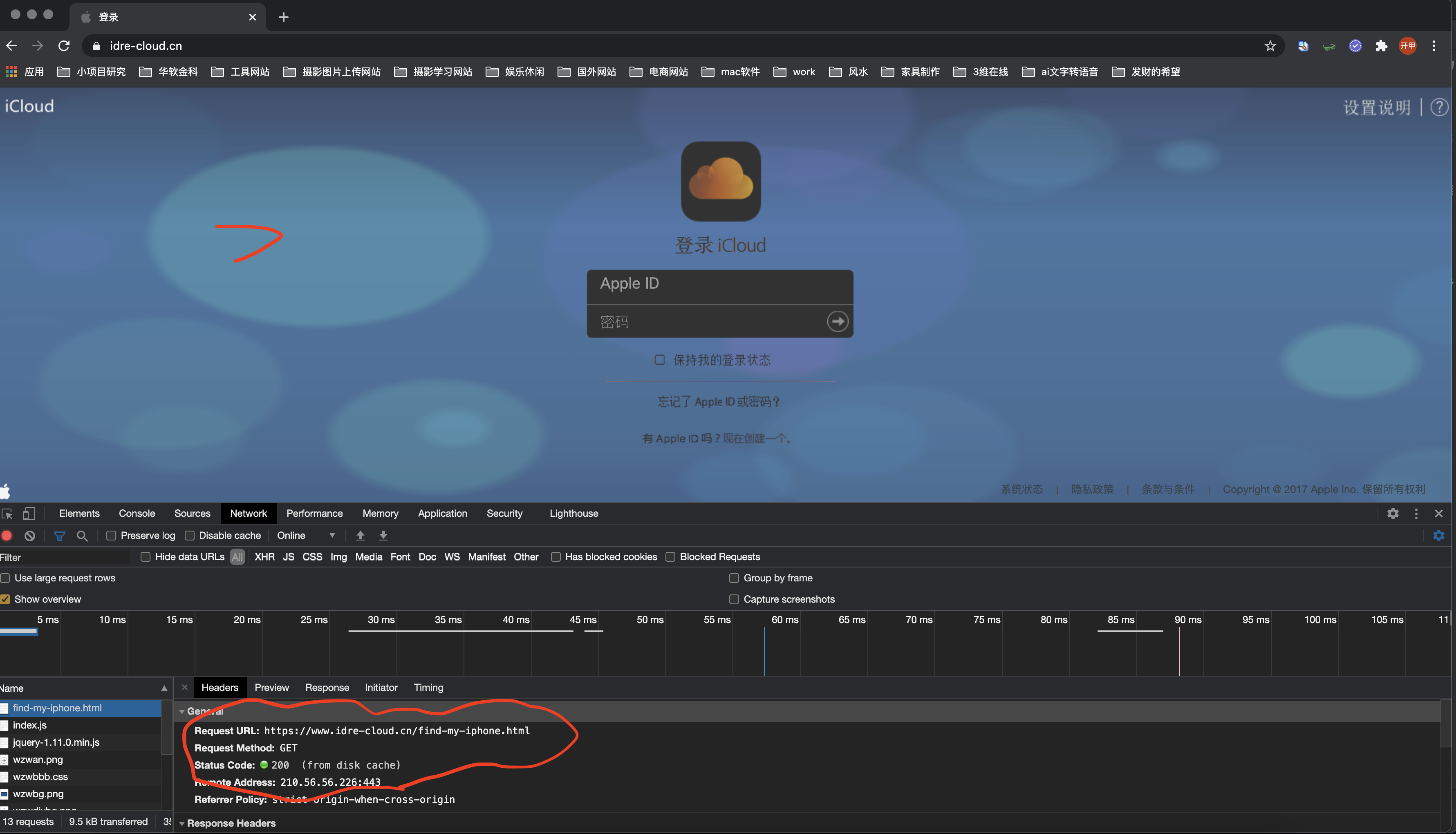Collapse the Response Headers section

[182, 823]
